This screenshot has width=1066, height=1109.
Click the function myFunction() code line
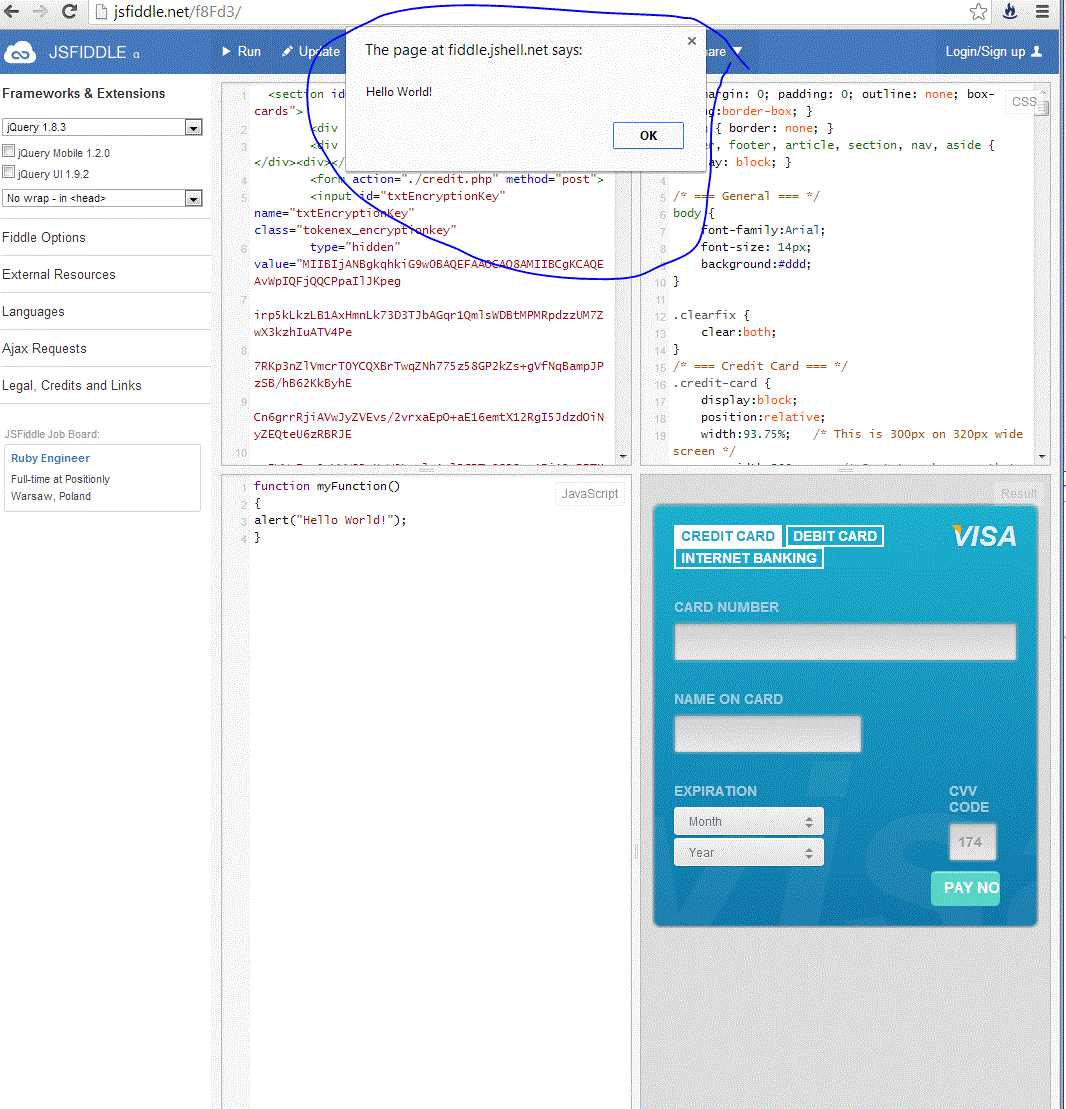(x=327, y=486)
